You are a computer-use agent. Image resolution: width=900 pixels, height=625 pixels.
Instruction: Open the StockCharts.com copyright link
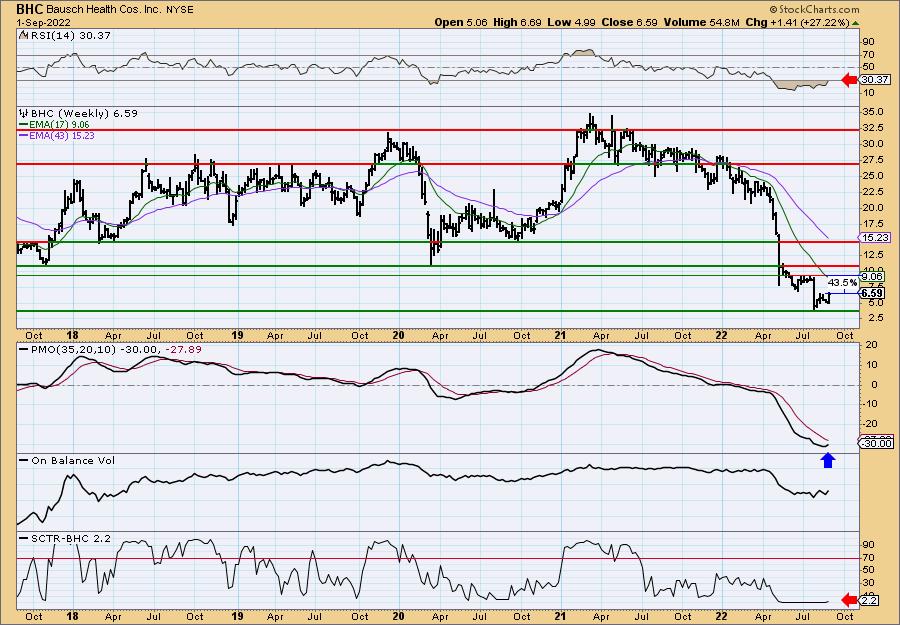click(x=814, y=9)
